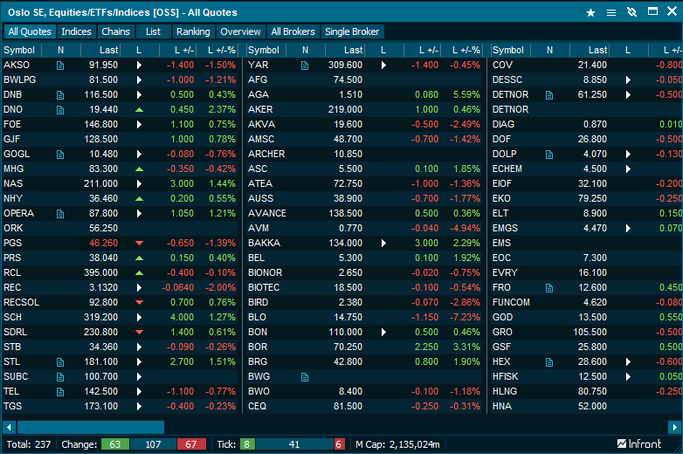This screenshot has height=454, width=683.
Task: Open news document icon for DOLP
Action: click(549, 154)
